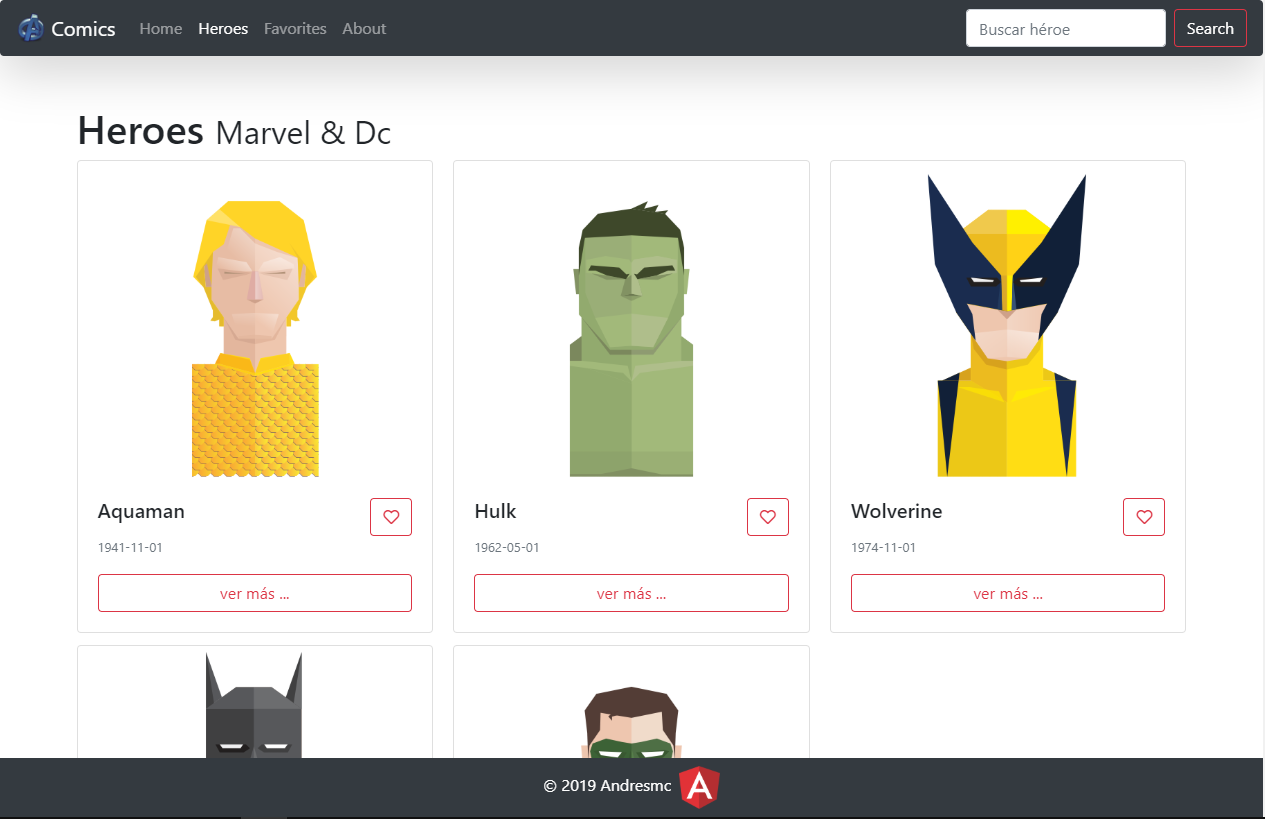The image size is (1265, 819).
Task: Click "ver más ..." under Hulk
Action: click(631, 593)
